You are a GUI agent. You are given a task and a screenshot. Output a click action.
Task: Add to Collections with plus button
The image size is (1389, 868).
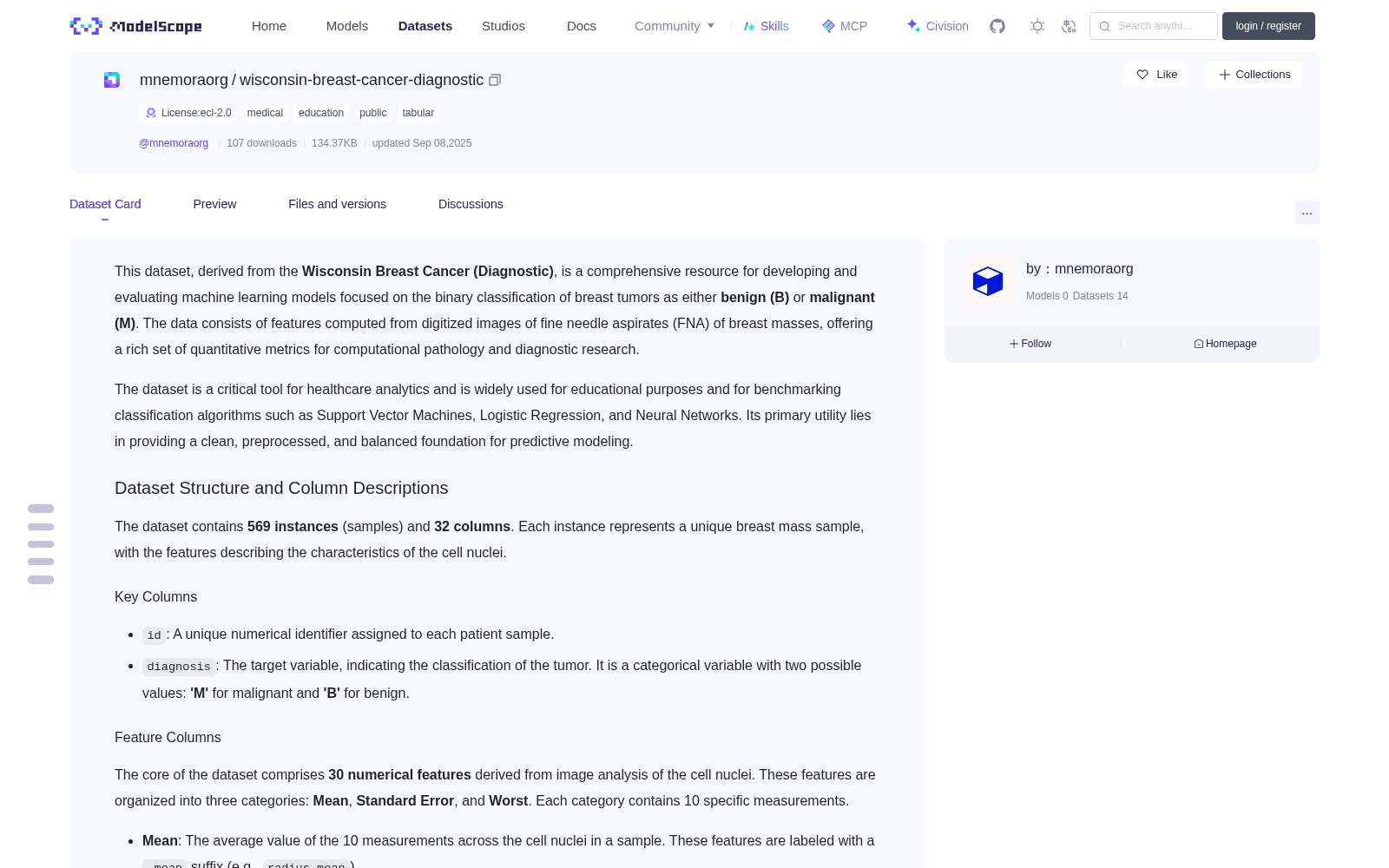point(1254,75)
